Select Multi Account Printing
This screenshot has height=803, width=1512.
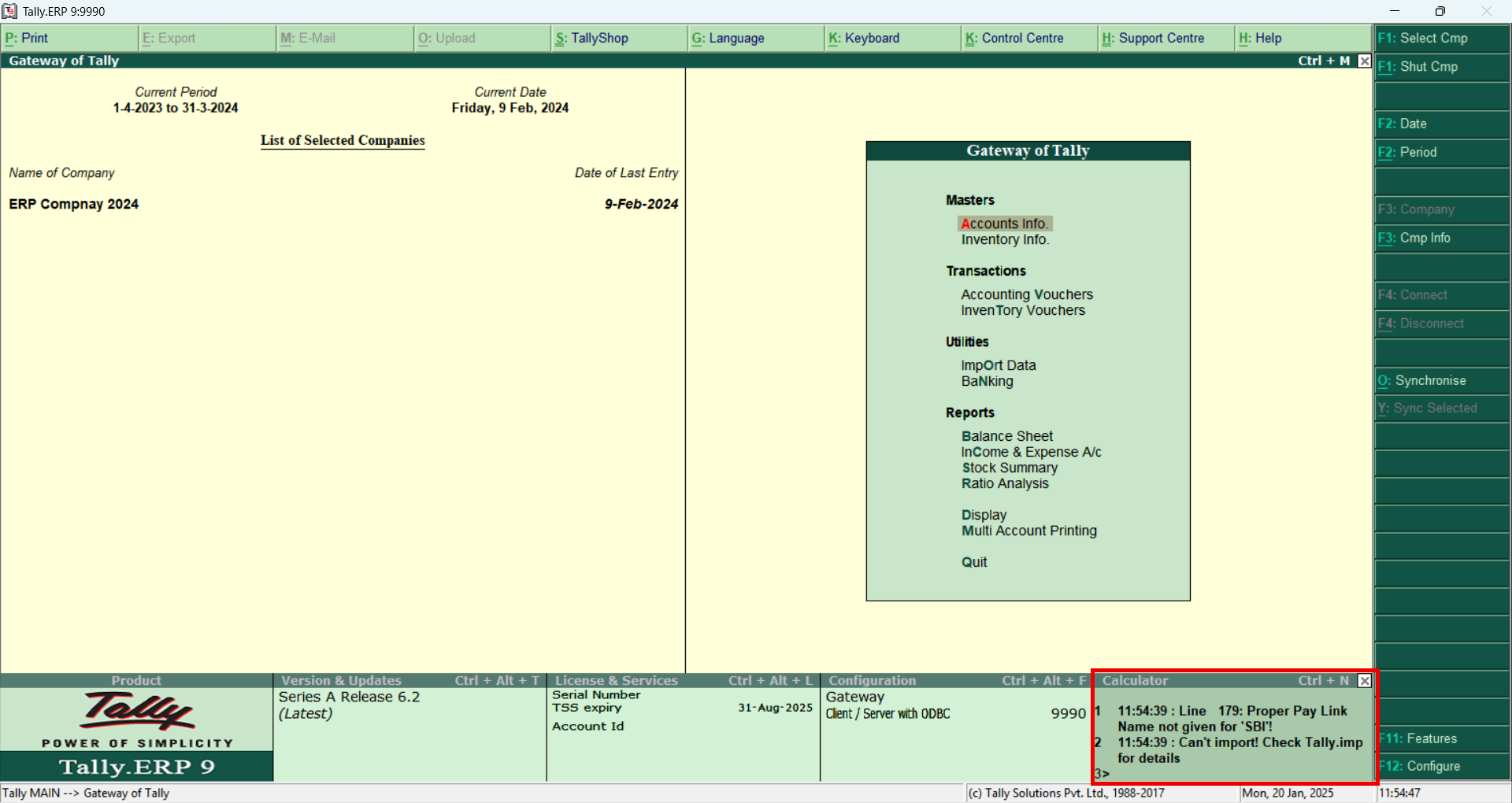pos(1029,531)
